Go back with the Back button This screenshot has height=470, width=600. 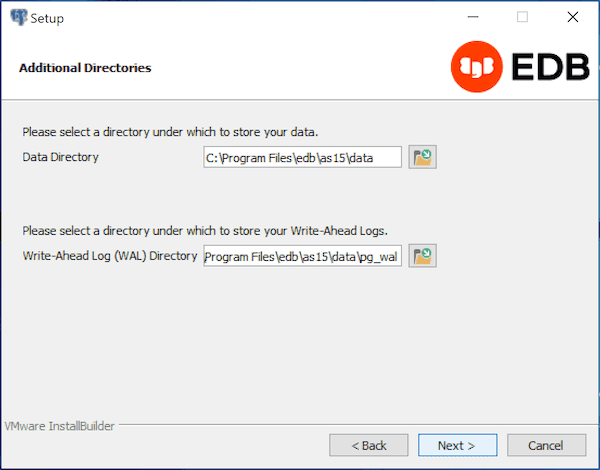click(368, 445)
